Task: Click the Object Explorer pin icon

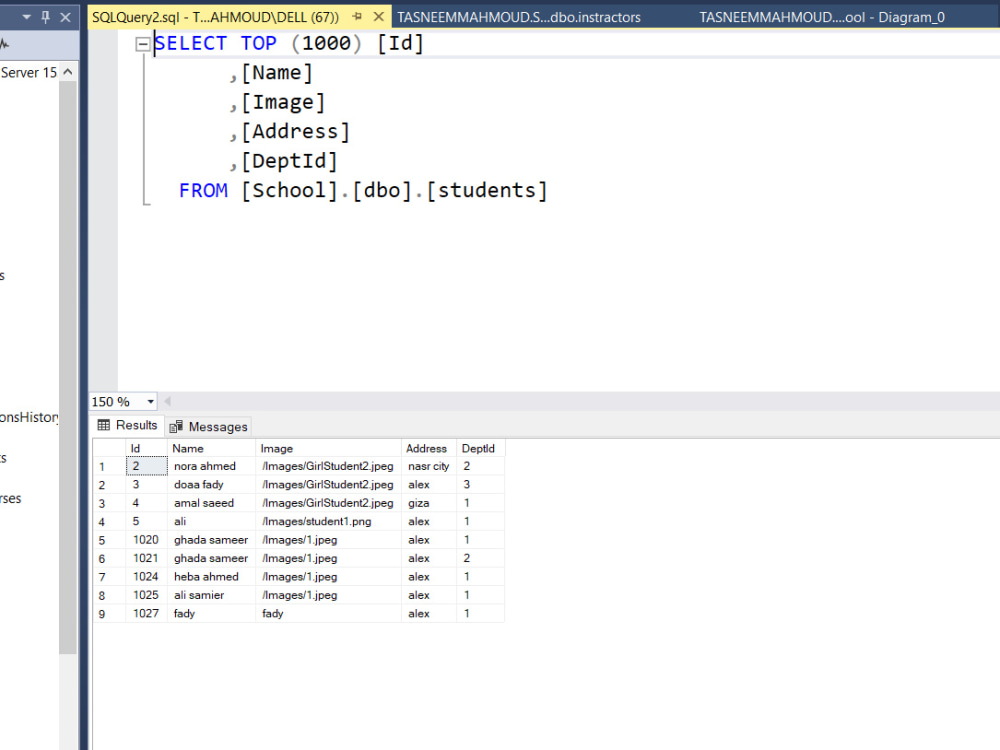Action: coord(45,17)
